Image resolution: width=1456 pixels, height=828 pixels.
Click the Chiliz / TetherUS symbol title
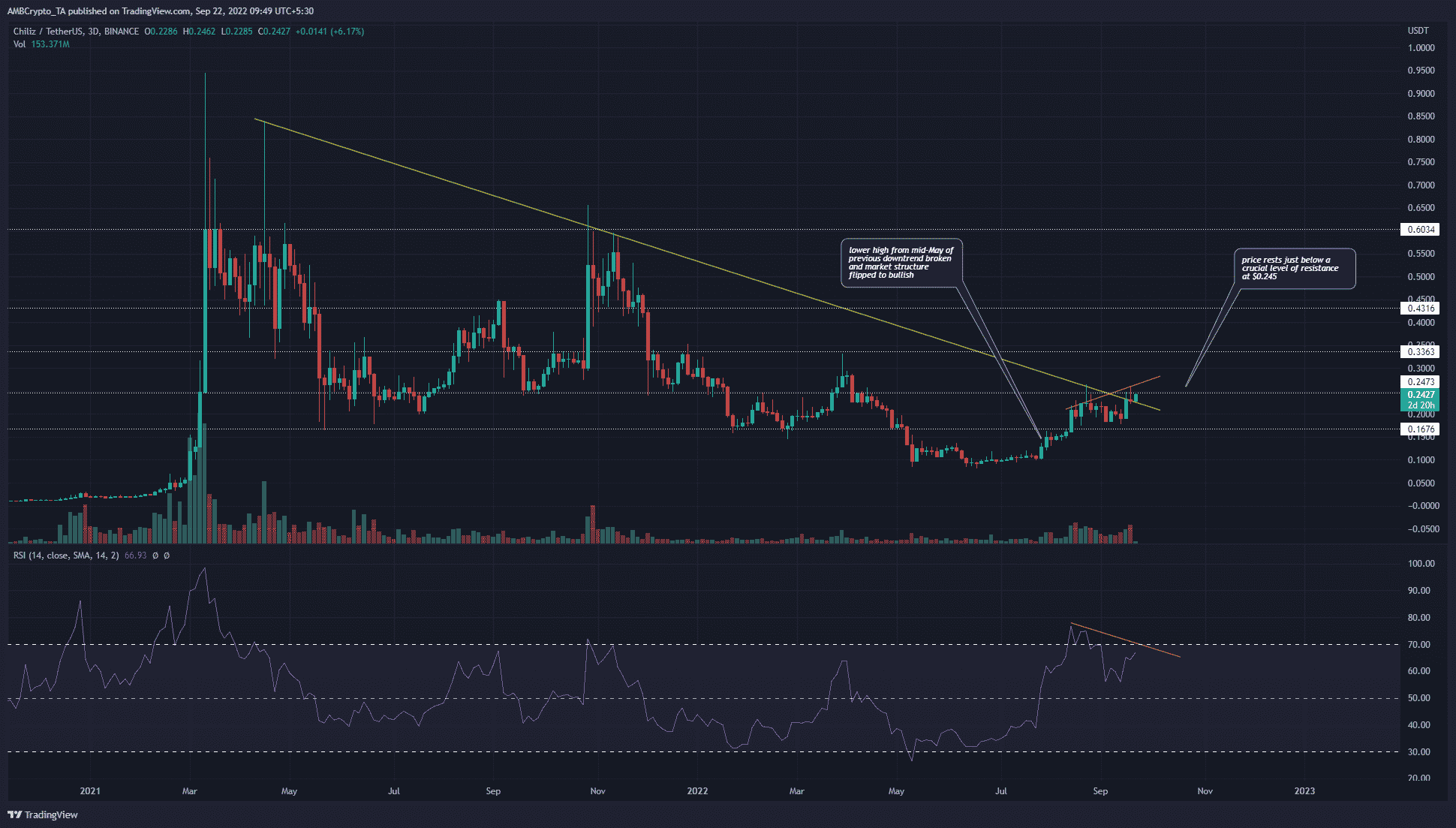[x=48, y=32]
